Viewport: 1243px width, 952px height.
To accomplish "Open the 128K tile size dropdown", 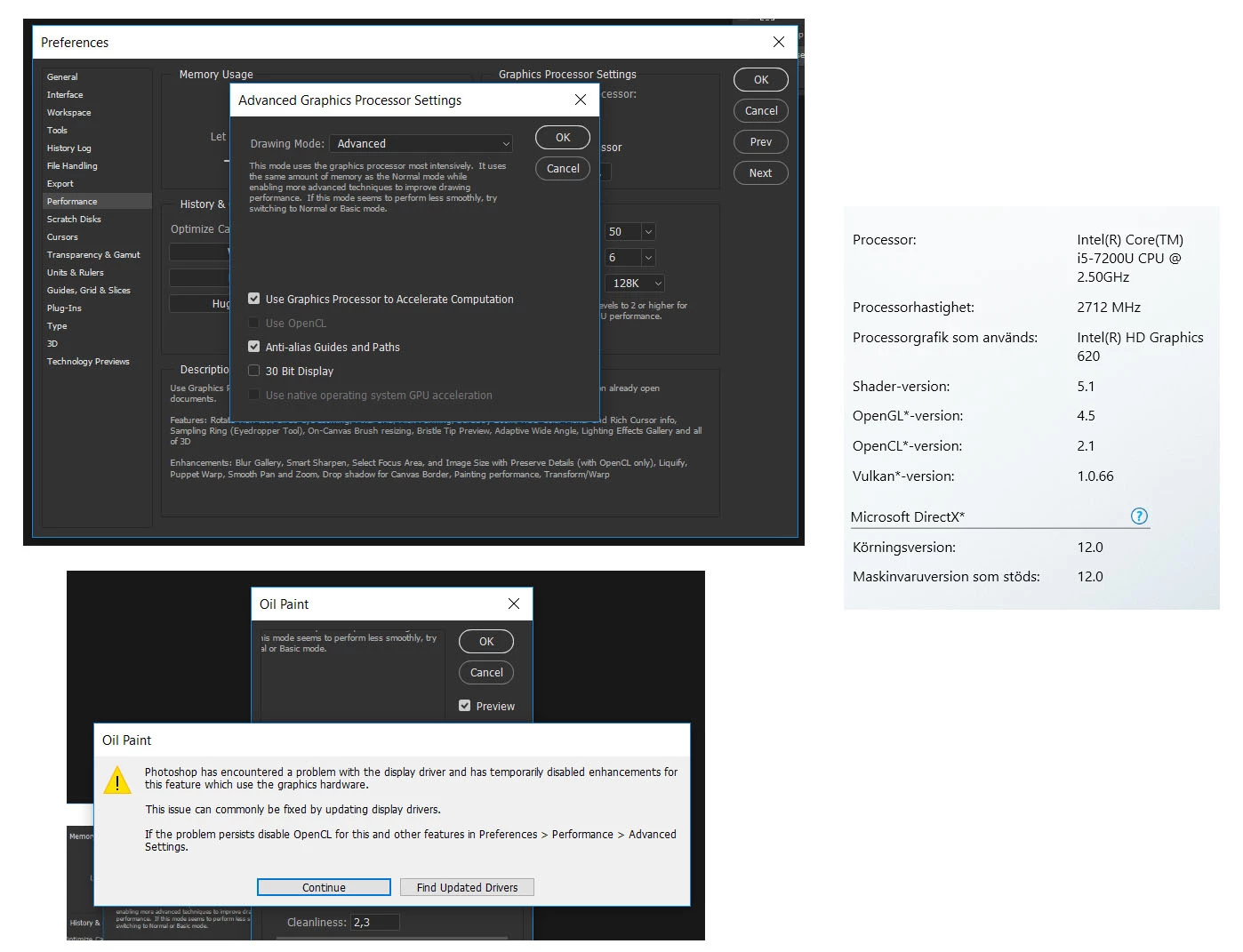I will point(635,283).
